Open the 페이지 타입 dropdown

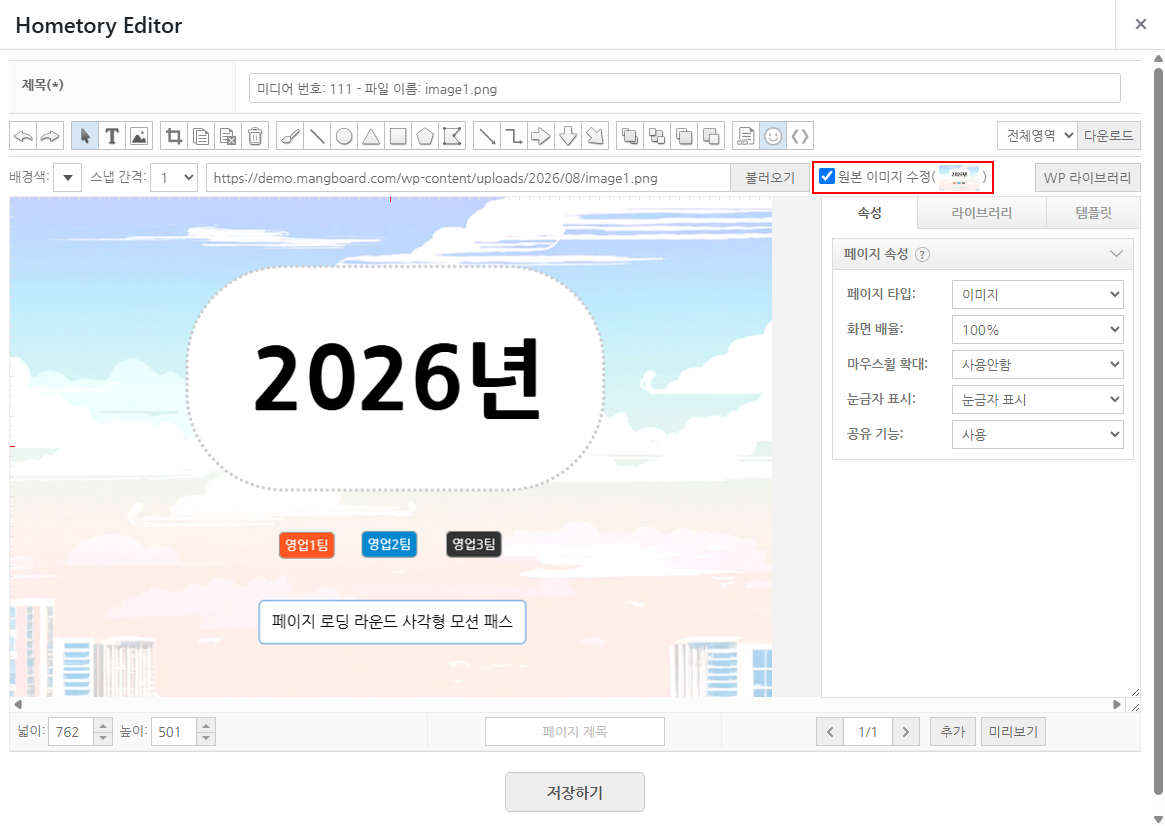(1037, 294)
